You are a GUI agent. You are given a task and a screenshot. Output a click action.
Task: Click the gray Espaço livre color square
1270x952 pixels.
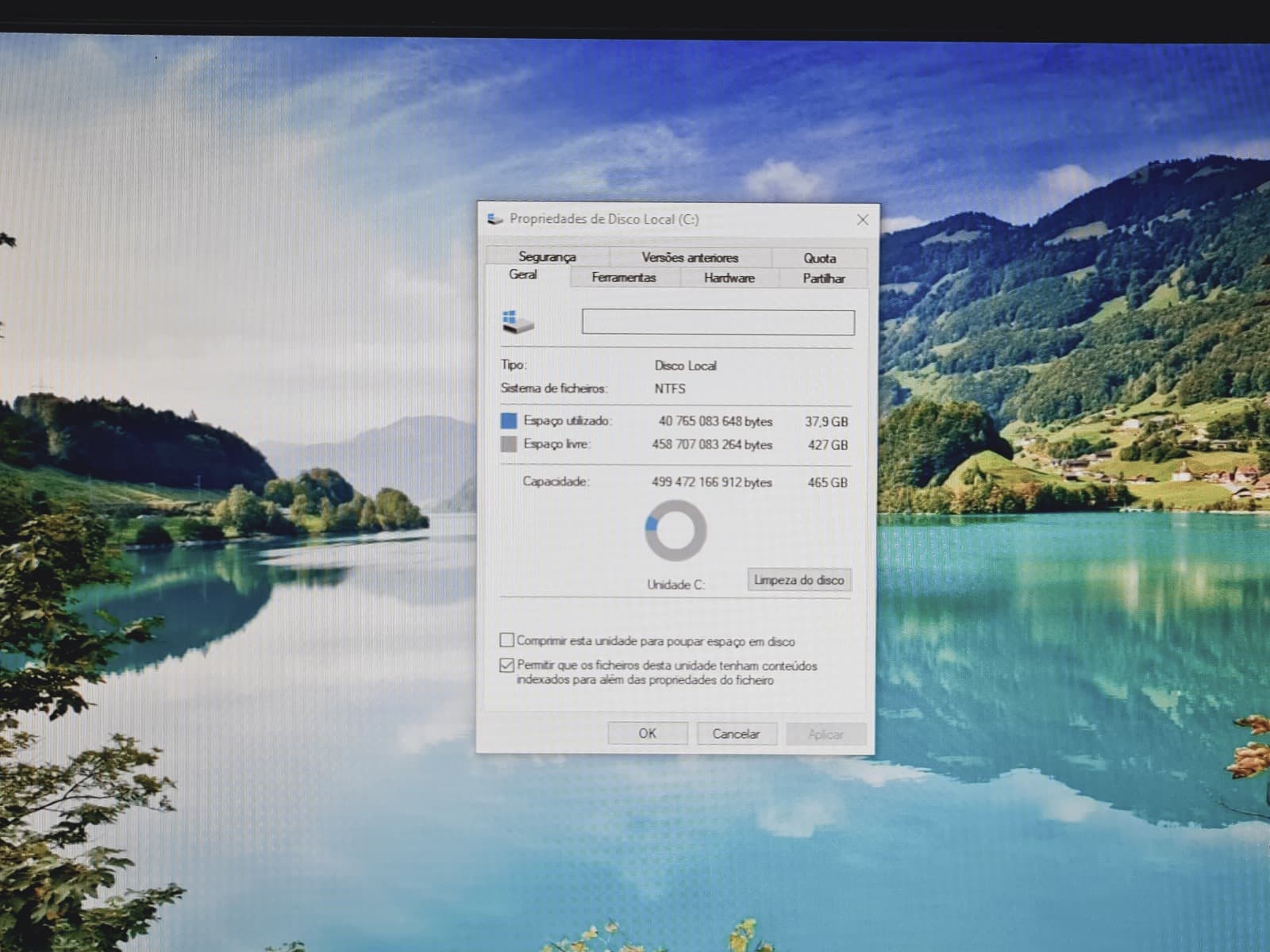509,444
